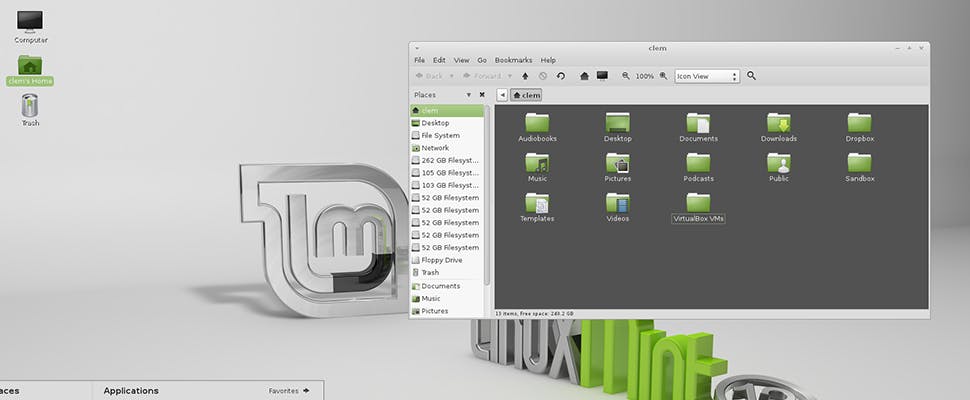Screen dimensions: 970x400
Task: Open the View menu
Action: [461, 60]
